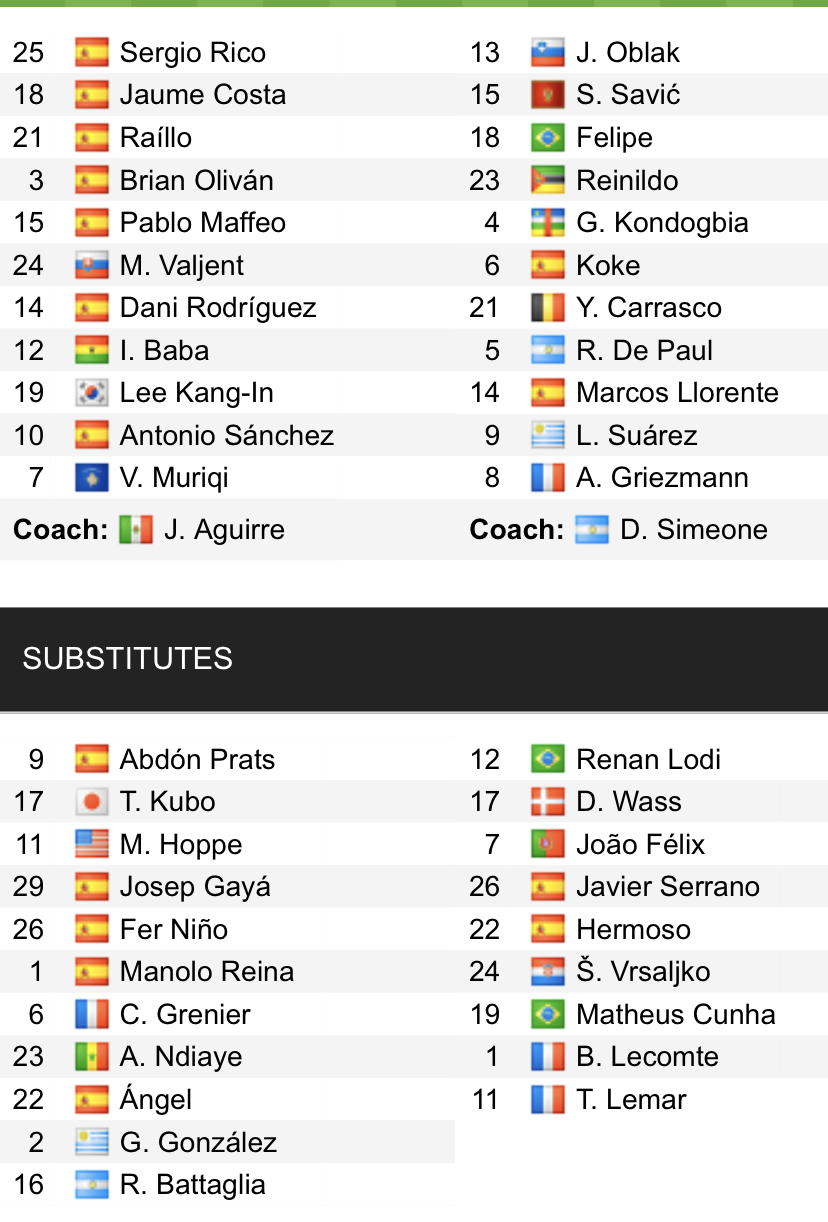Image resolution: width=828 pixels, height=1222 pixels.
Task: Select L. Suárez in the lineup
Action: pos(636,436)
